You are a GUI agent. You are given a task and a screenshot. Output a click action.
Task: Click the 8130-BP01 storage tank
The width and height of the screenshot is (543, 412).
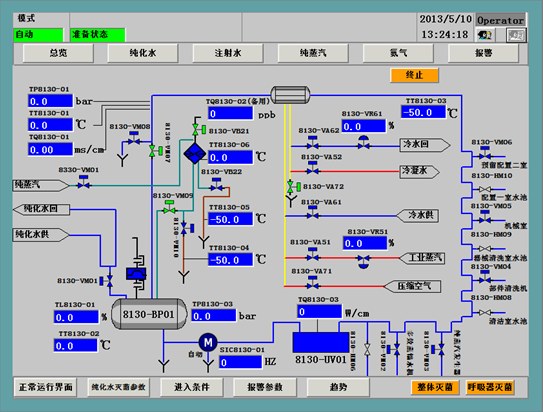(149, 314)
